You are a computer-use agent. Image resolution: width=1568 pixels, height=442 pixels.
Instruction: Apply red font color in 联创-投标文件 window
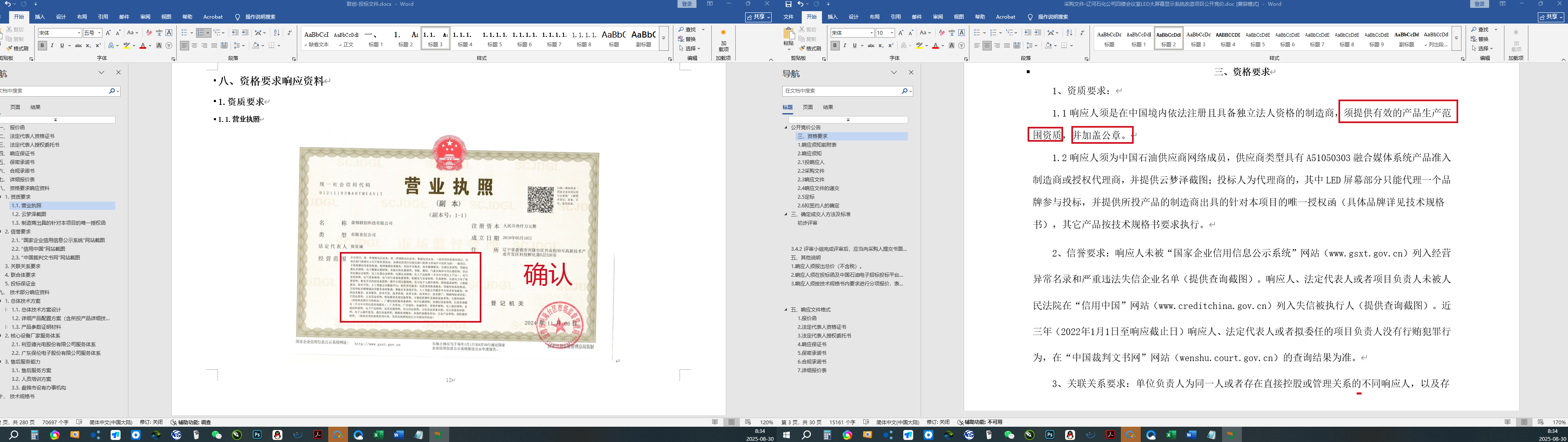point(142,46)
